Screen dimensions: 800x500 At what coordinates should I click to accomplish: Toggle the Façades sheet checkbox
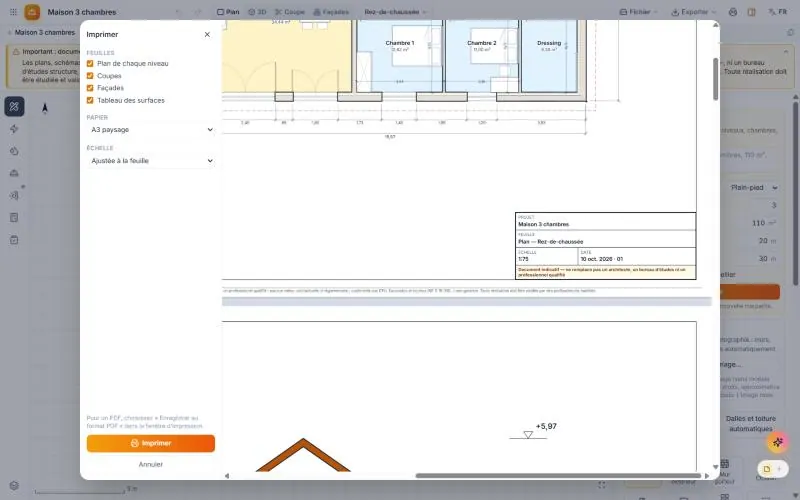point(90,88)
